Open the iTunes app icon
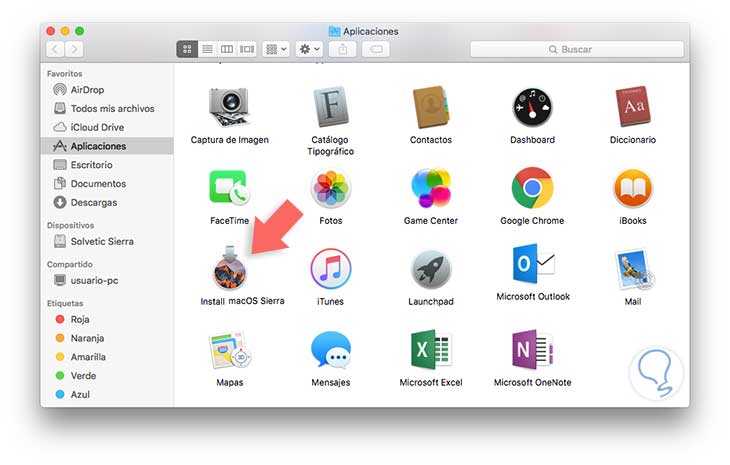This screenshot has width=730, height=465. (331, 269)
